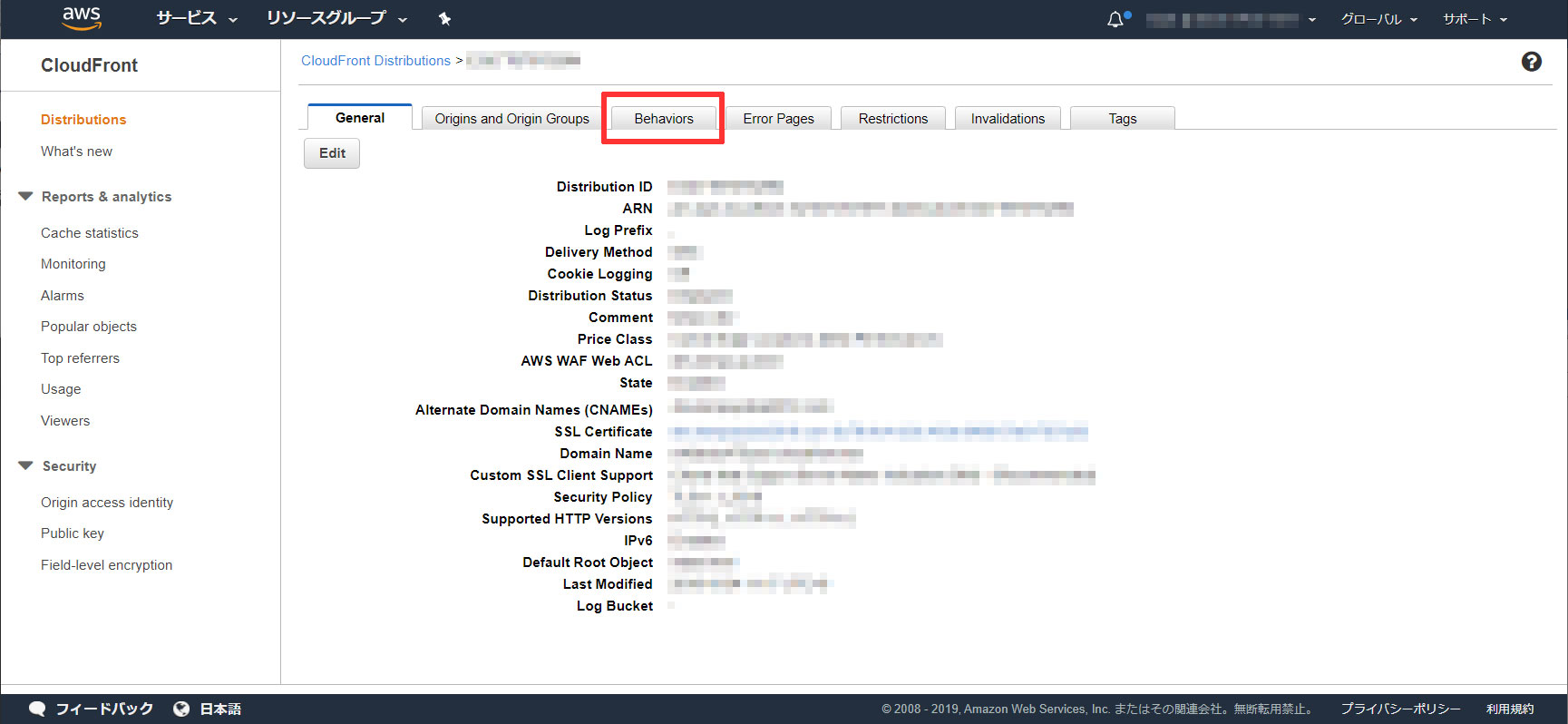Open Field-level encryption page
Viewport: 1568px width, 724px height.
(106, 565)
